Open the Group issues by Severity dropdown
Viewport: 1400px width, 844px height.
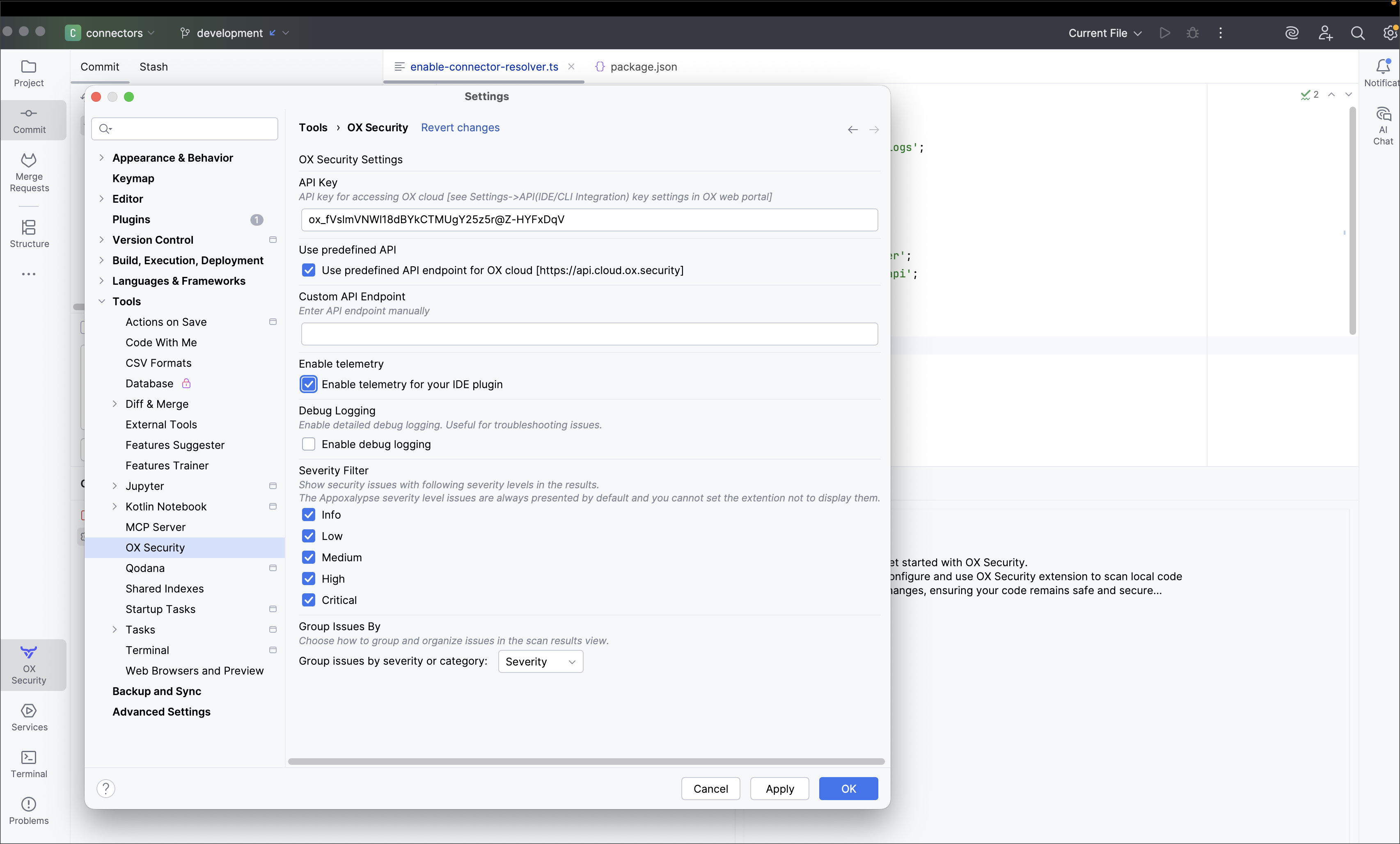[x=541, y=662]
